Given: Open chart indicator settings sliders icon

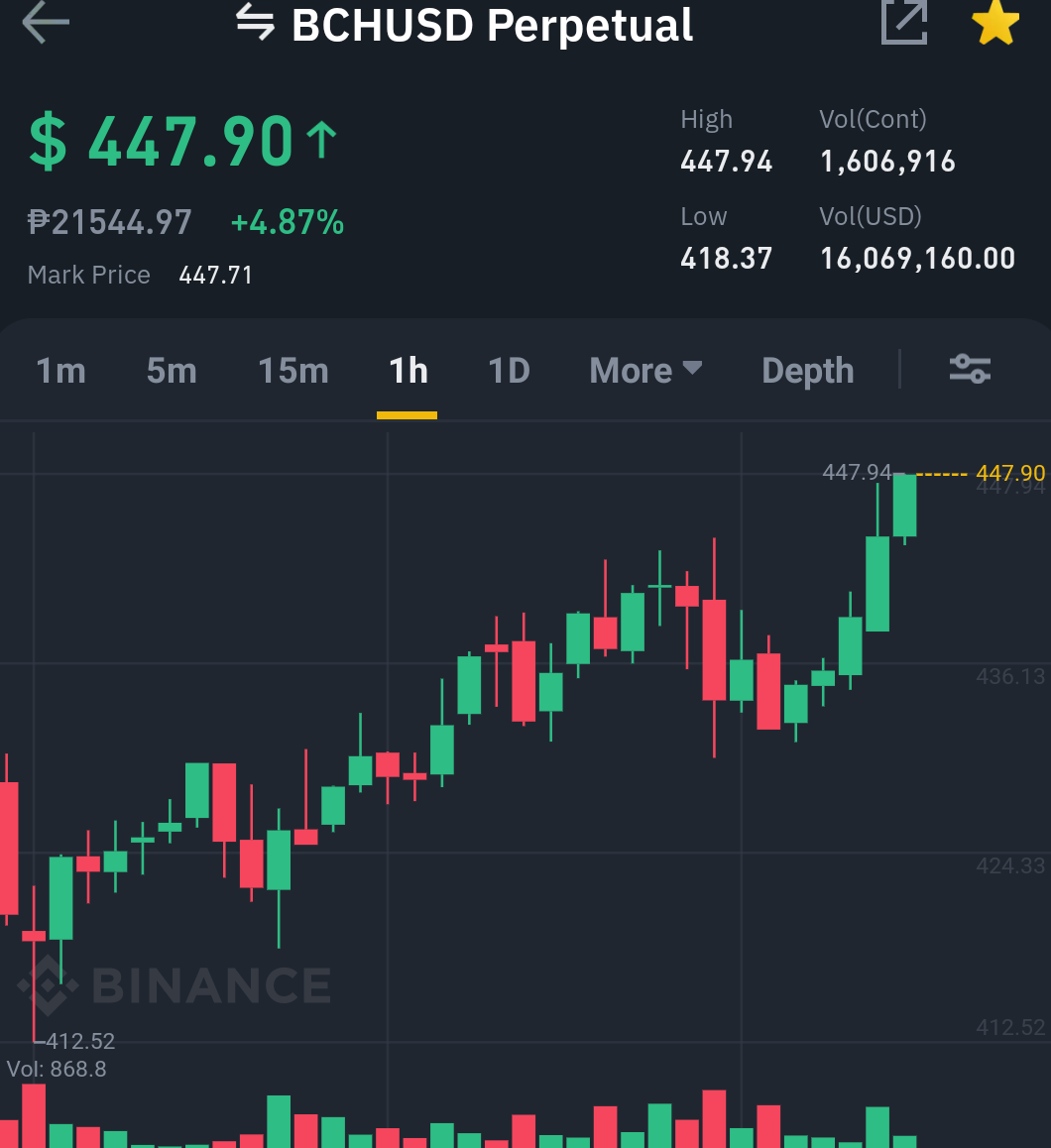Looking at the screenshot, I should 970,369.
